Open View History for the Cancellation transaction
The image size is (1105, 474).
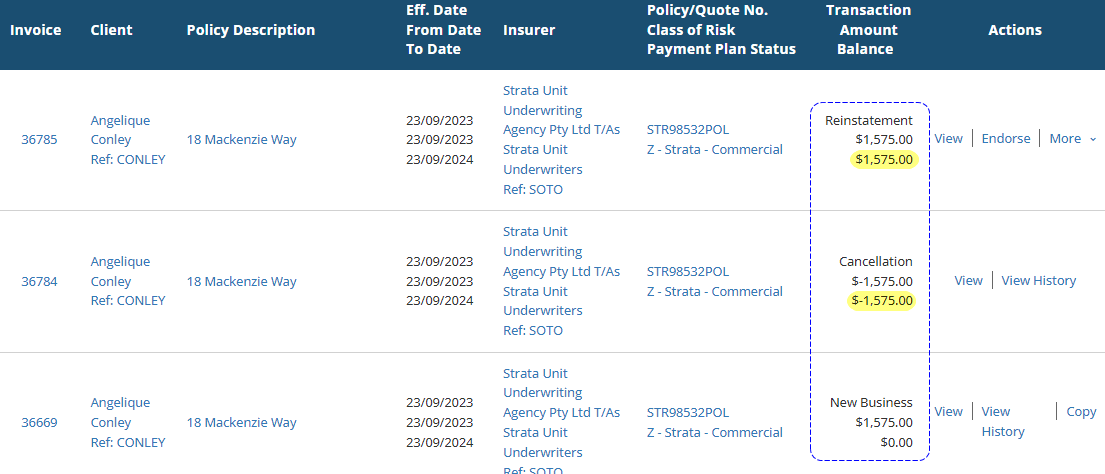point(1038,281)
